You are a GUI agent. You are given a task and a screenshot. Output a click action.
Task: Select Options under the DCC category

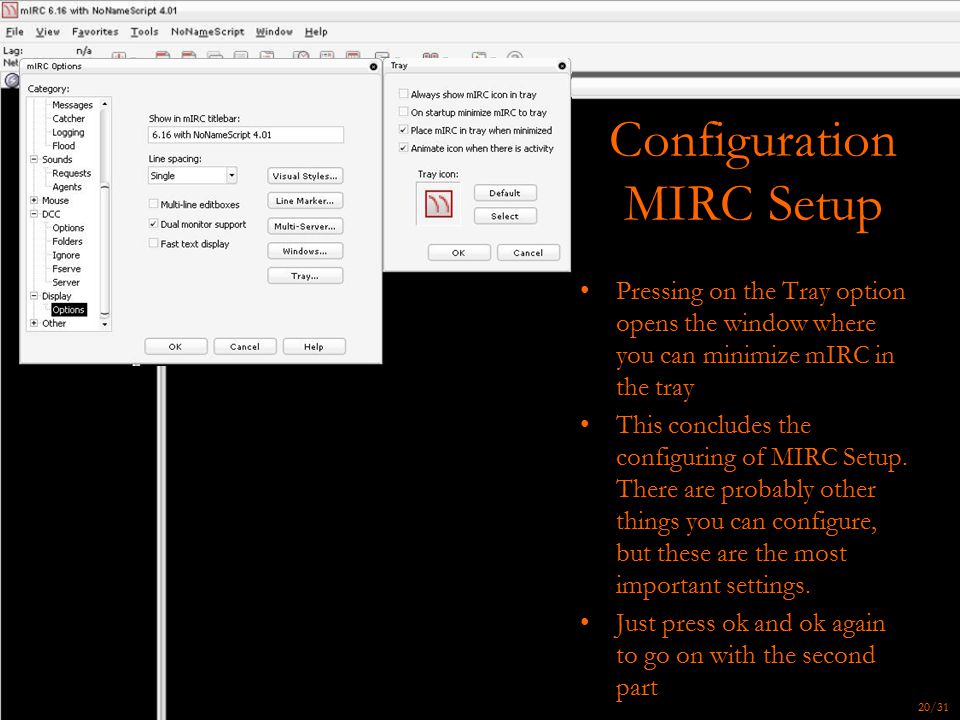pyautogui.click(x=68, y=228)
